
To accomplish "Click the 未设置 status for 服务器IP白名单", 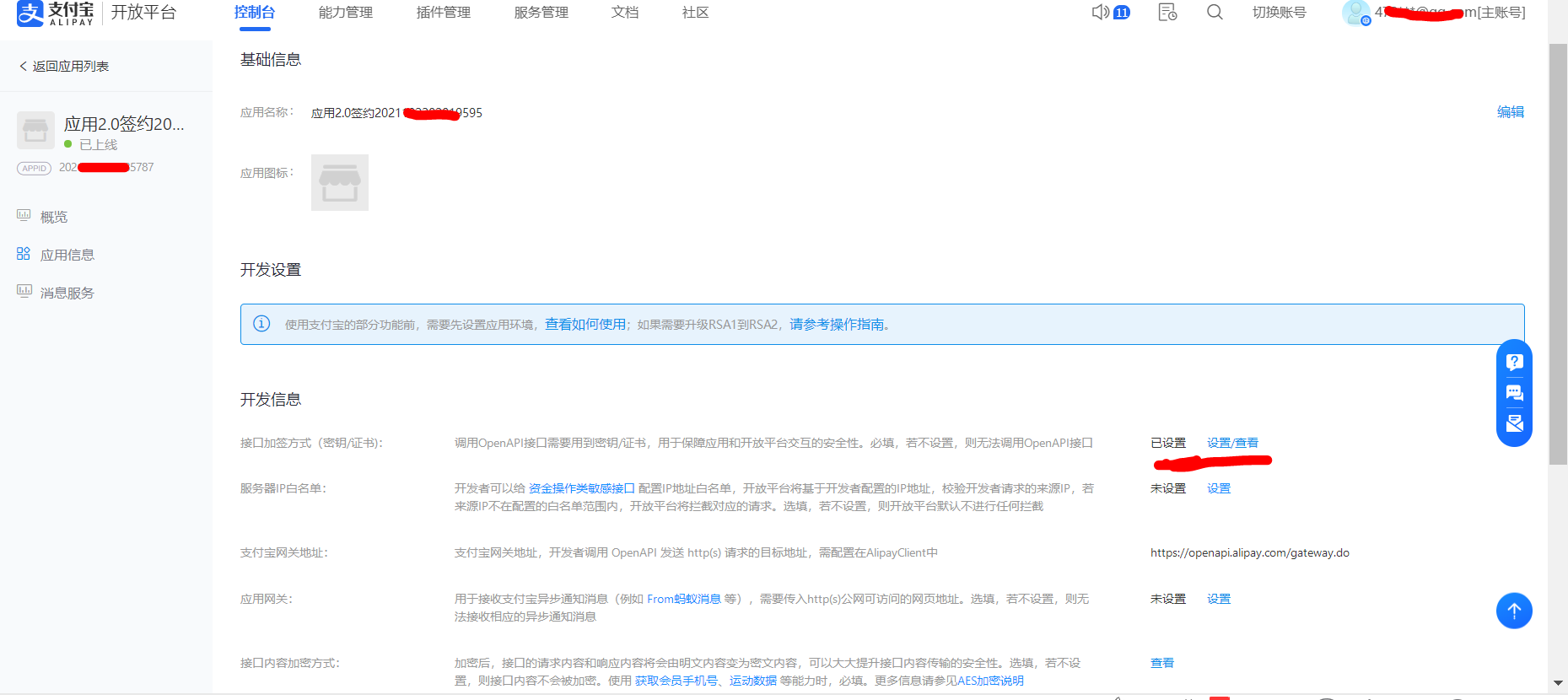I will [x=1168, y=488].
